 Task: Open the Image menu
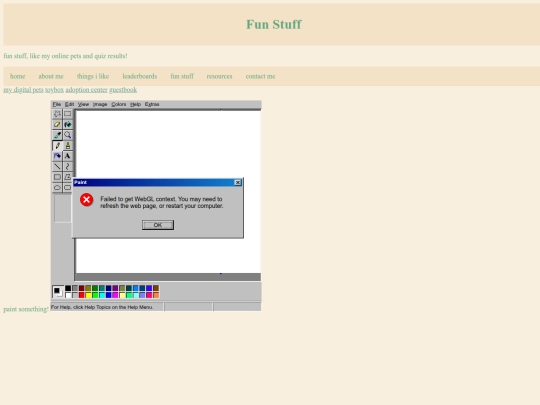[x=100, y=104]
